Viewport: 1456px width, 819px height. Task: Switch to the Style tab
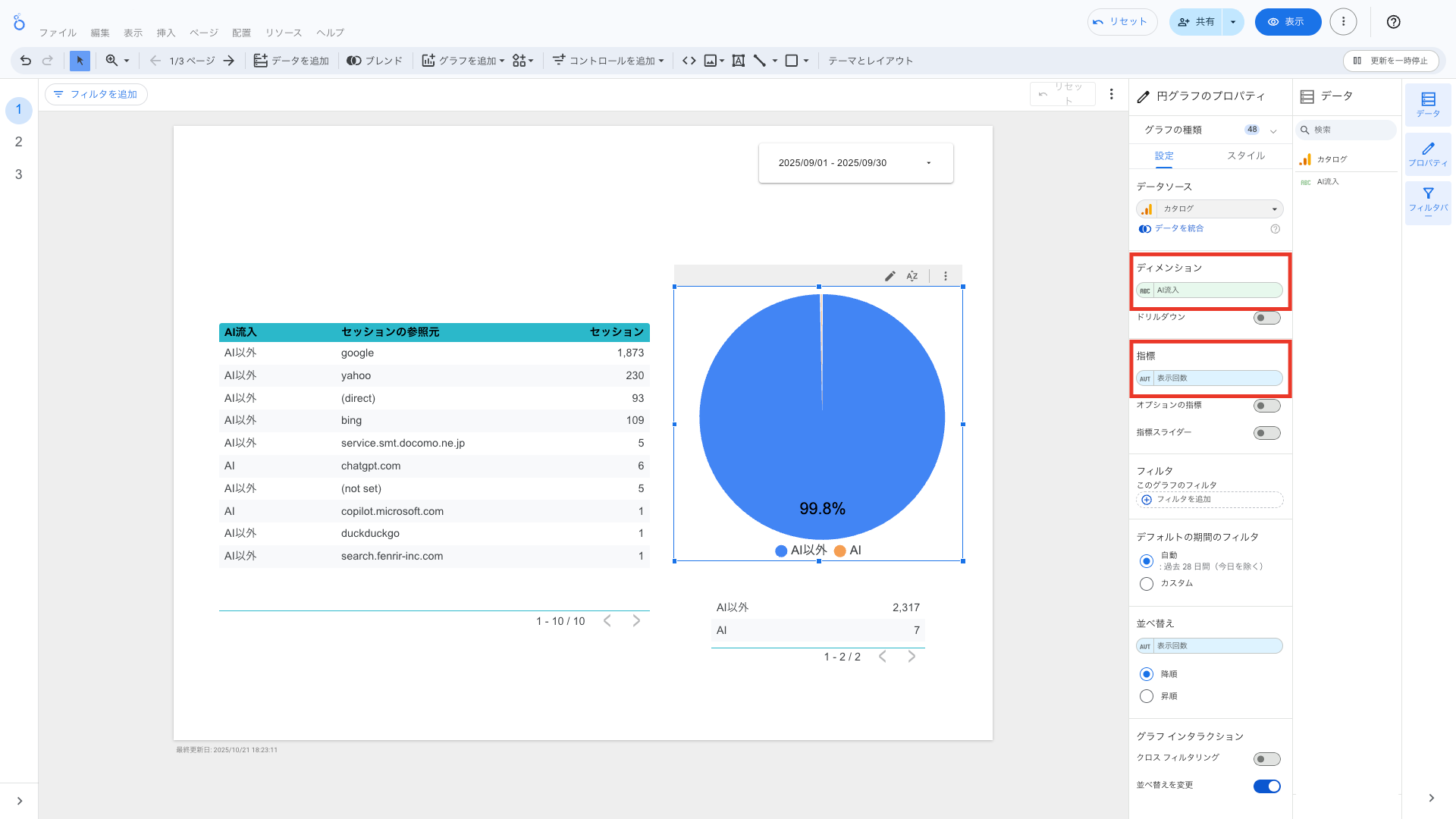(1245, 155)
